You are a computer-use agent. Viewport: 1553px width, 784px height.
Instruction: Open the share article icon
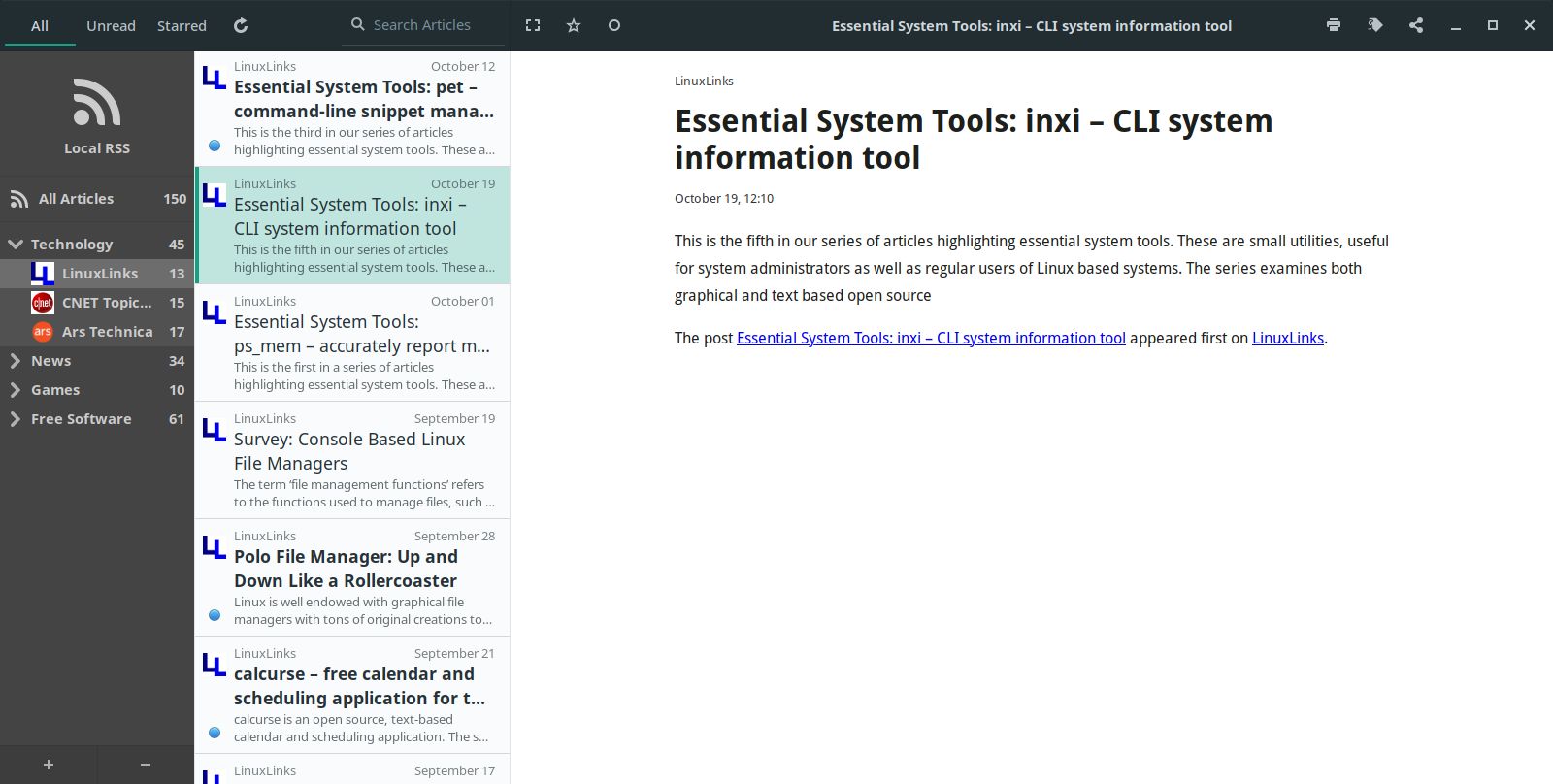coord(1416,25)
